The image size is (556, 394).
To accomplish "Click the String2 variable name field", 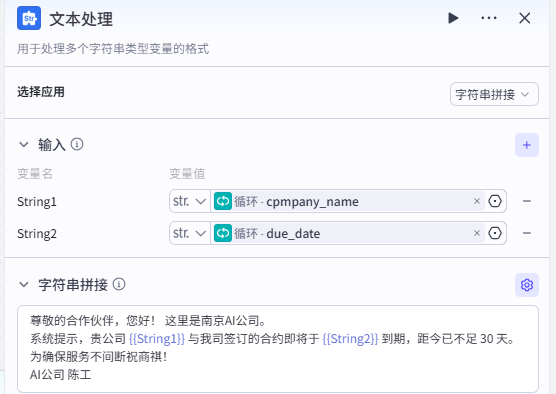I will (x=37, y=234).
